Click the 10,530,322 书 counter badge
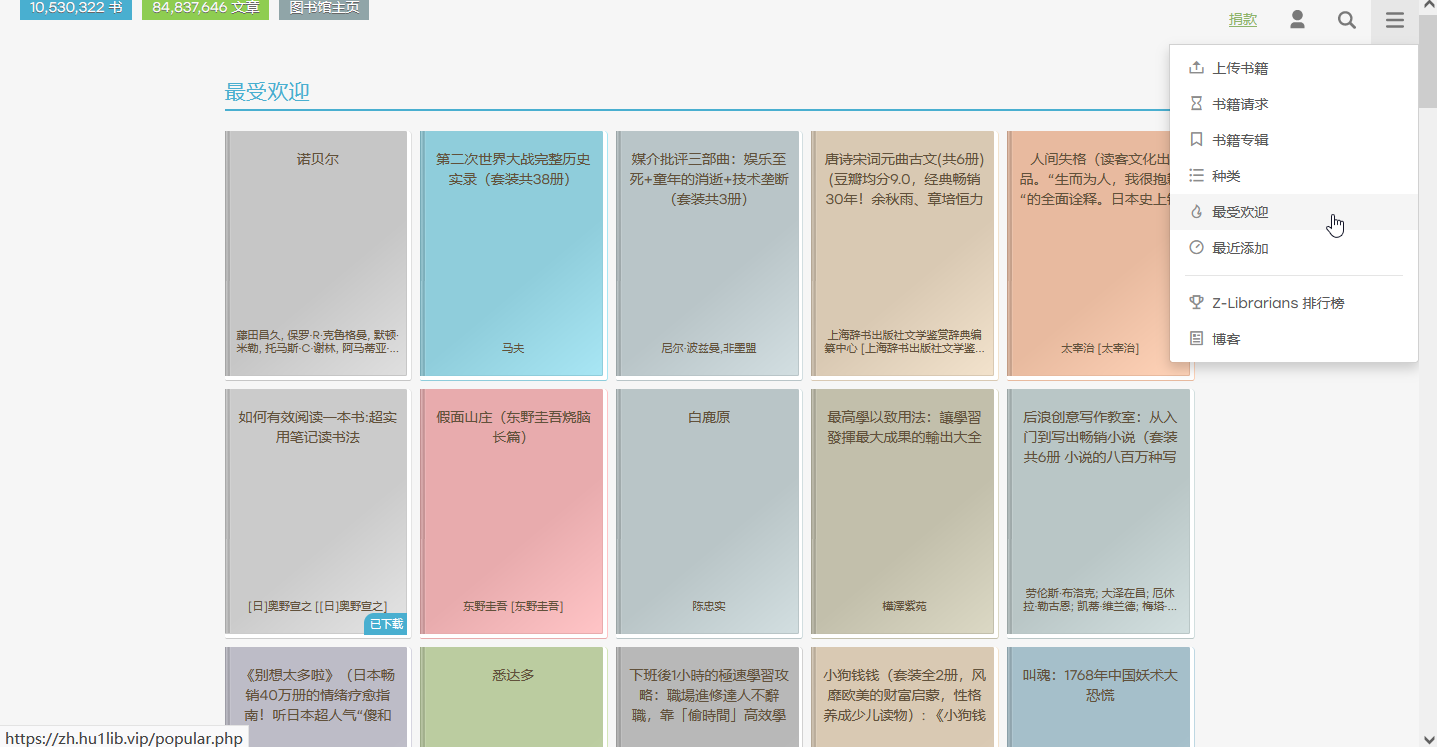 76,8
